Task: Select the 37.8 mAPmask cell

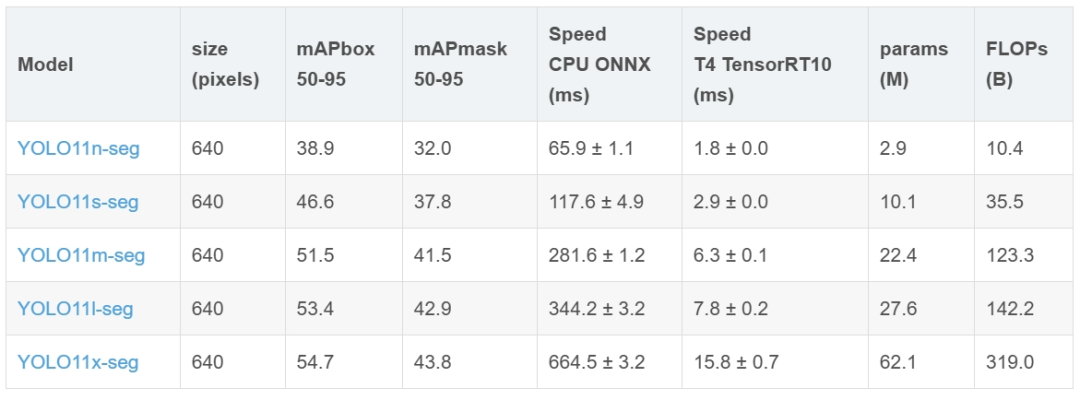Action: 432,202
